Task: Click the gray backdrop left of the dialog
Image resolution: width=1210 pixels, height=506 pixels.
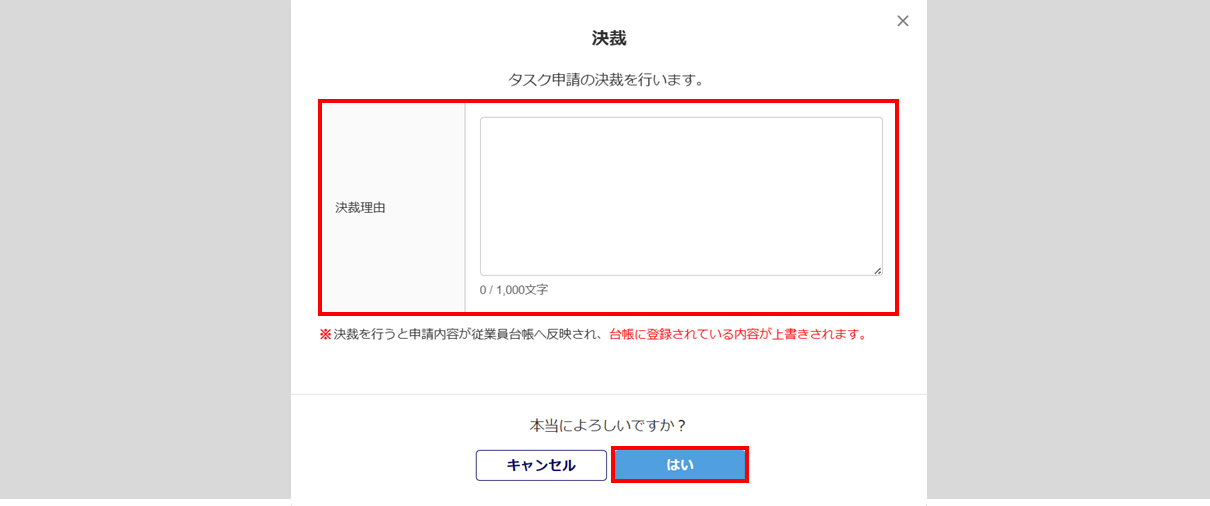Action: click(145, 250)
